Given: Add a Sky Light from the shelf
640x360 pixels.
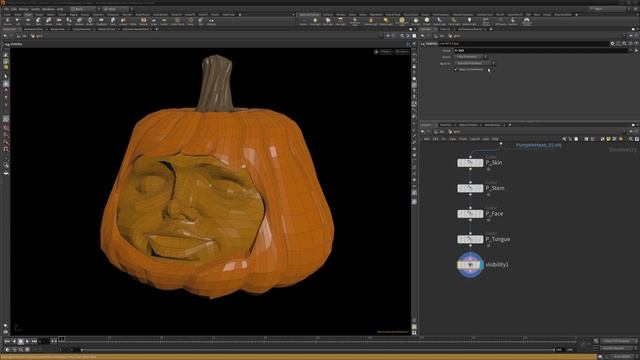Looking at the screenshot, I should tap(416, 21).
